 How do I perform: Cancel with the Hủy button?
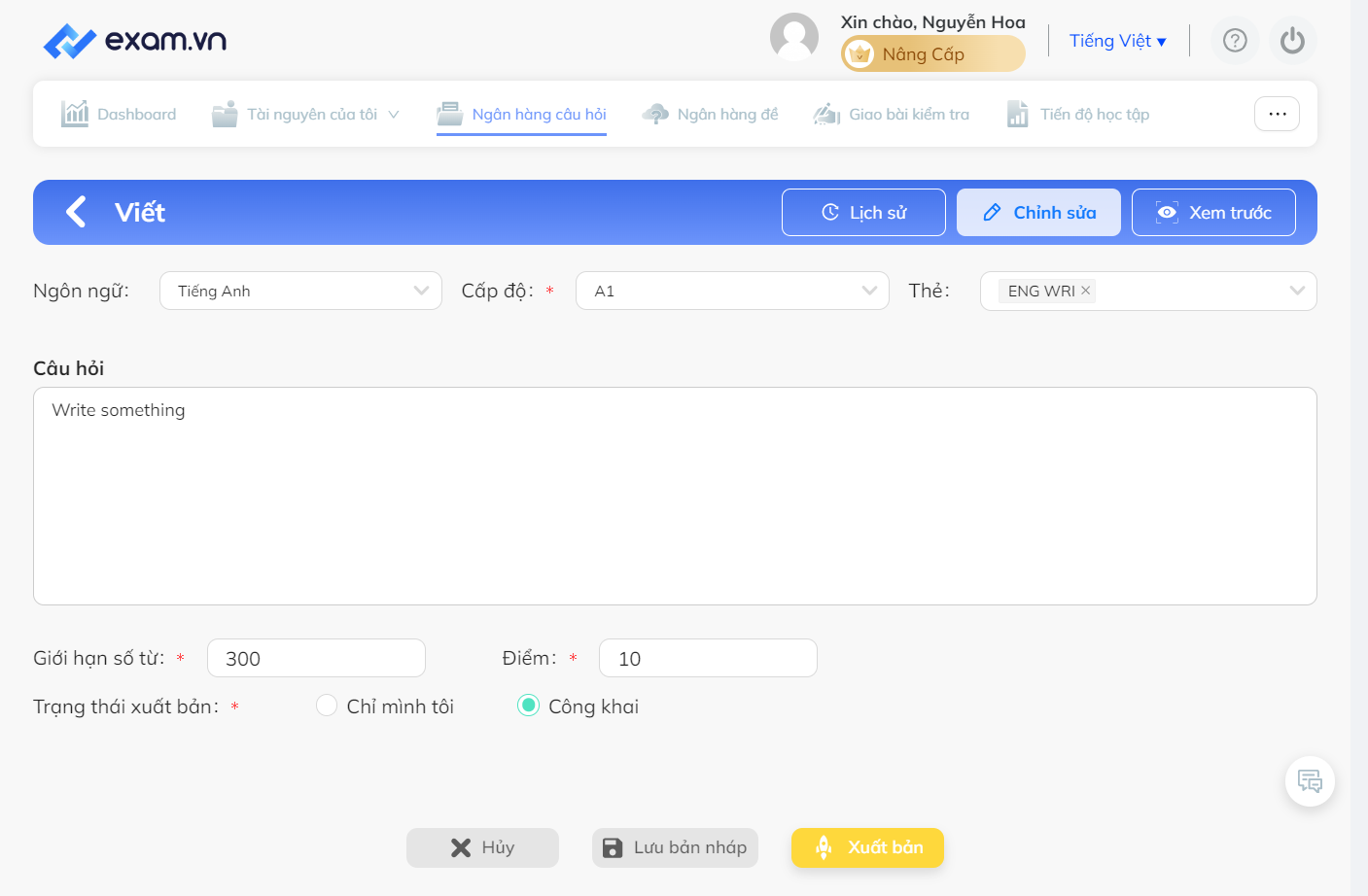(x=482, y=847)
